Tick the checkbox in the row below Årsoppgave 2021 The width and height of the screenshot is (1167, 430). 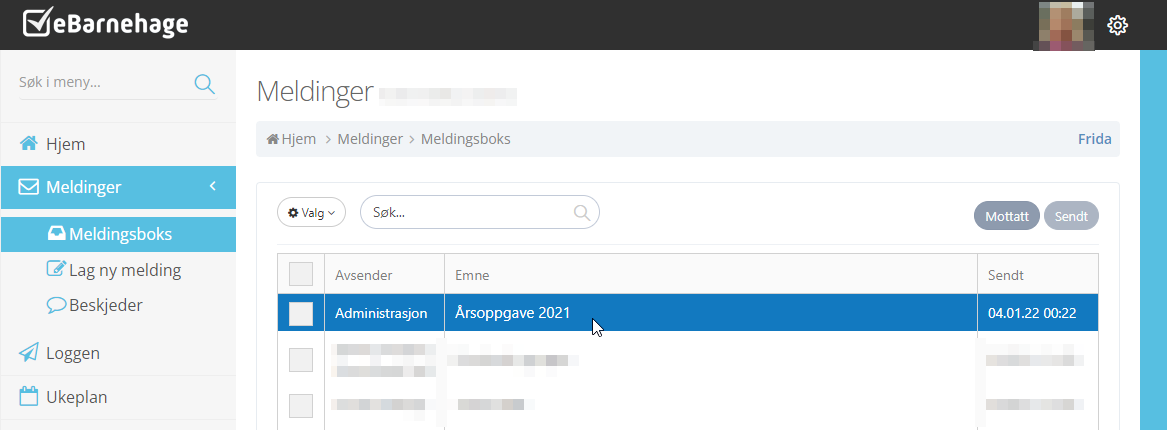(301, 360)
